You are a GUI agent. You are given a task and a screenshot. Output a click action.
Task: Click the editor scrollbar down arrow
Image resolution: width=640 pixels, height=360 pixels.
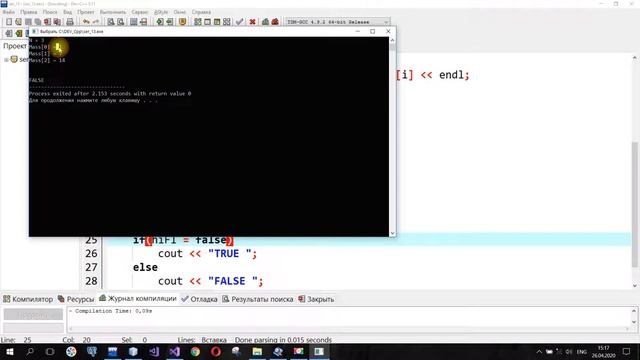coord(635,285)
